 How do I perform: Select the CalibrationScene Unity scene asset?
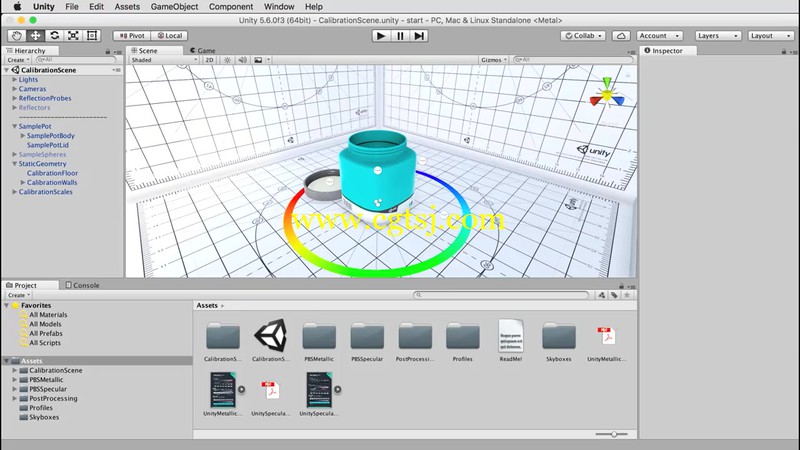click(x=270, y=340)
